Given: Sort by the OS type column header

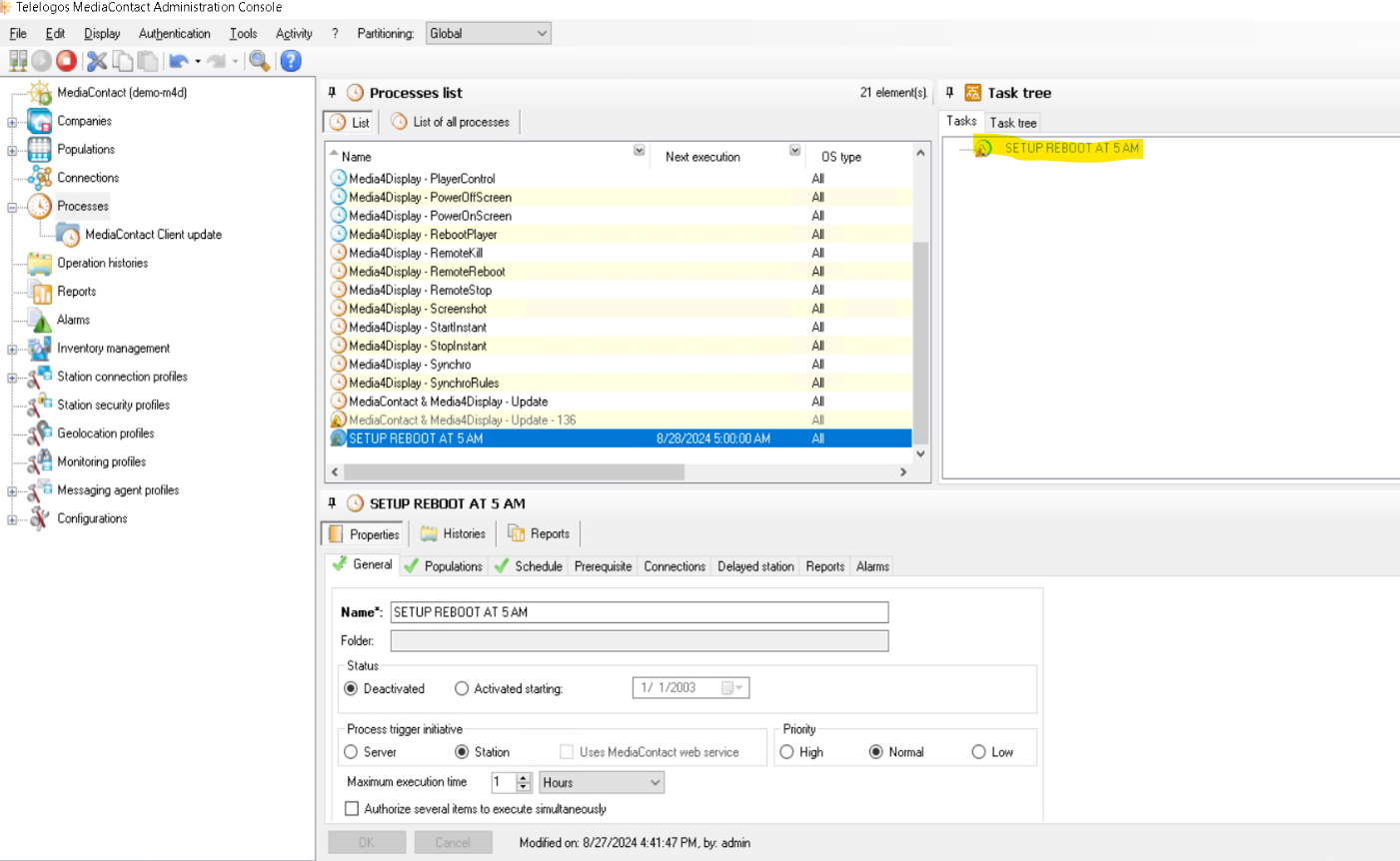Looking at the screenshot, I should [x=840, y=157].
